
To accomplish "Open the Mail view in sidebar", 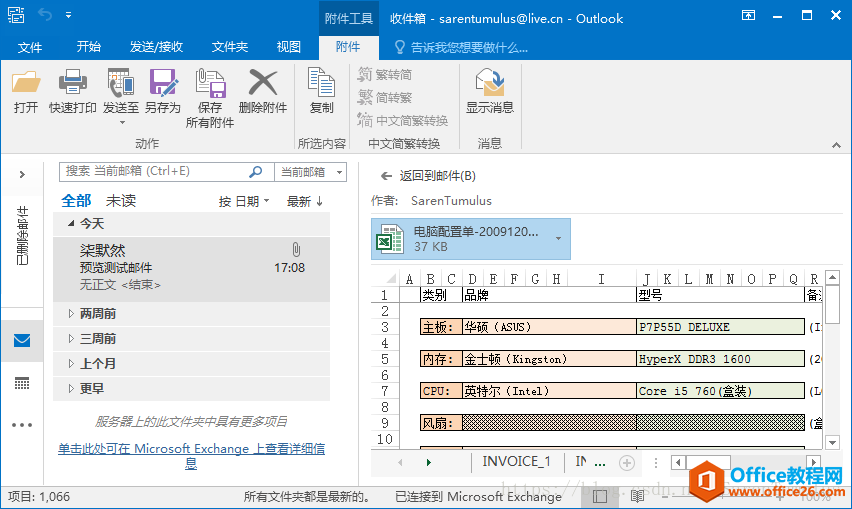I will [x=22, y=341].
